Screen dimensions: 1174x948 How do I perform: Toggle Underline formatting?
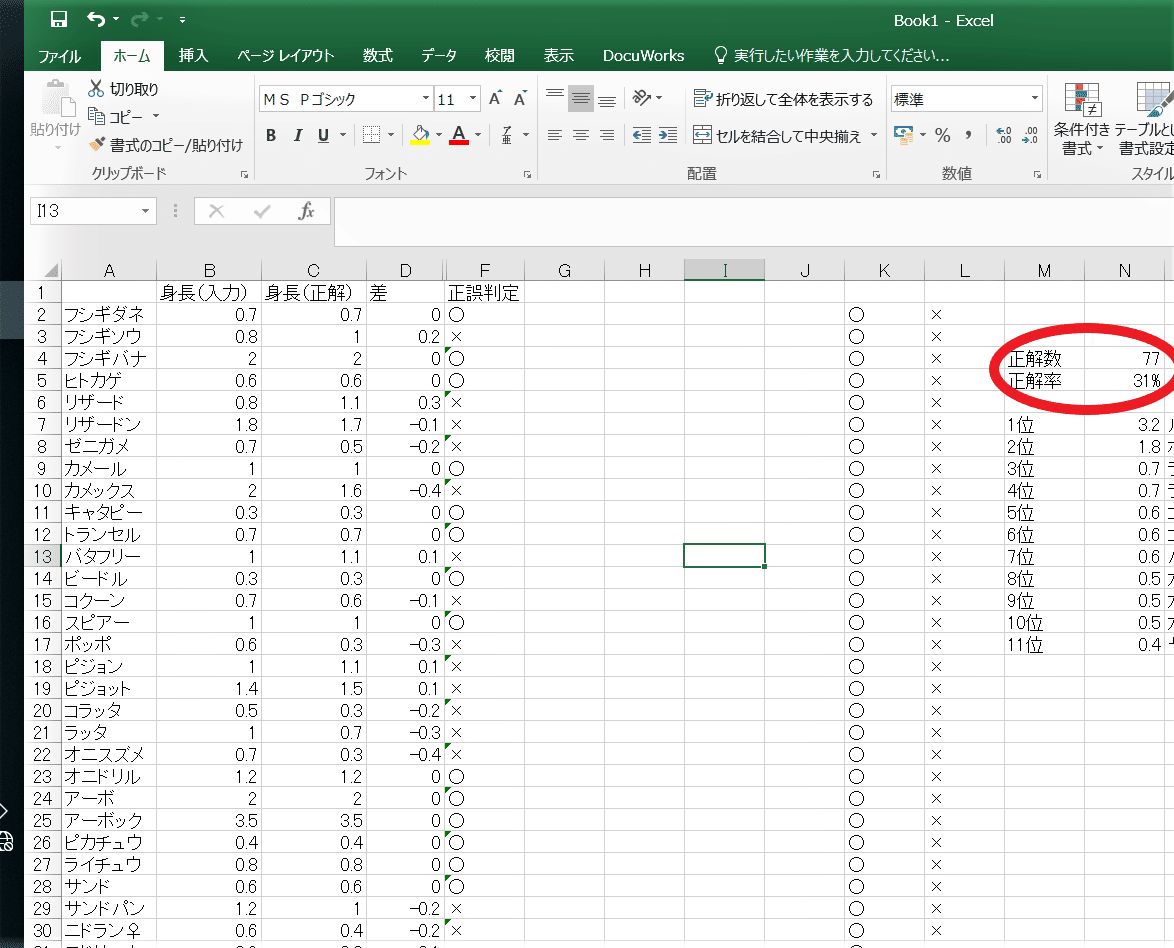coord(323,135)
